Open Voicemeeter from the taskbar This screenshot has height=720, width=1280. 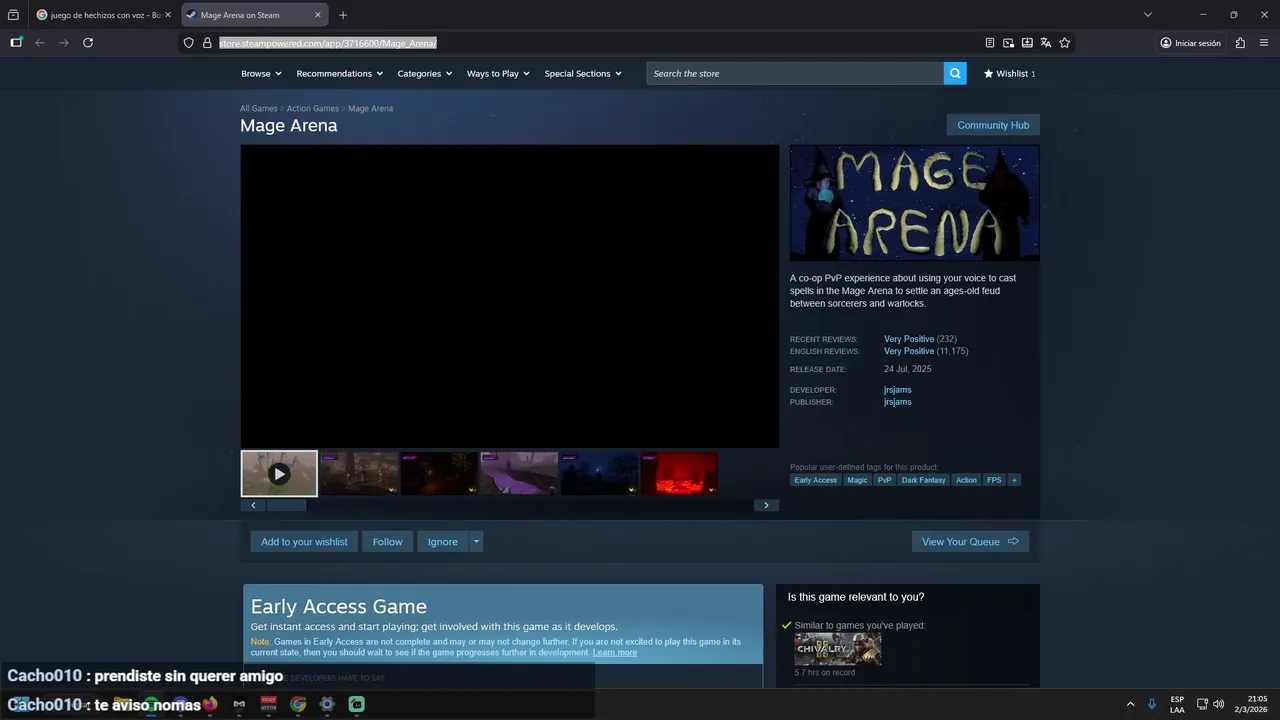268,704
